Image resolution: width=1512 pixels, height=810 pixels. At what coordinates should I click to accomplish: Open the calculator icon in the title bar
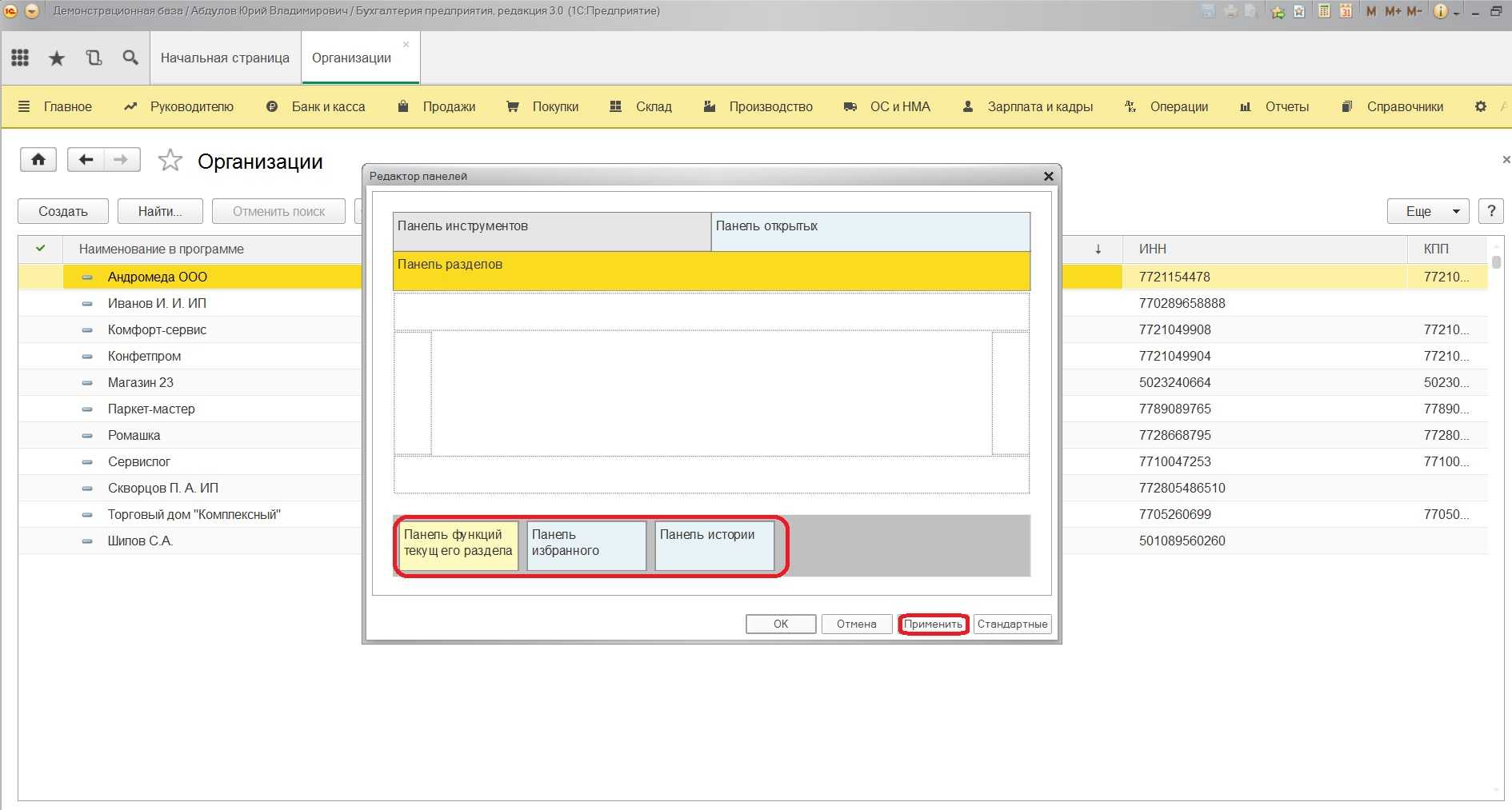(x=1324, y=11)
